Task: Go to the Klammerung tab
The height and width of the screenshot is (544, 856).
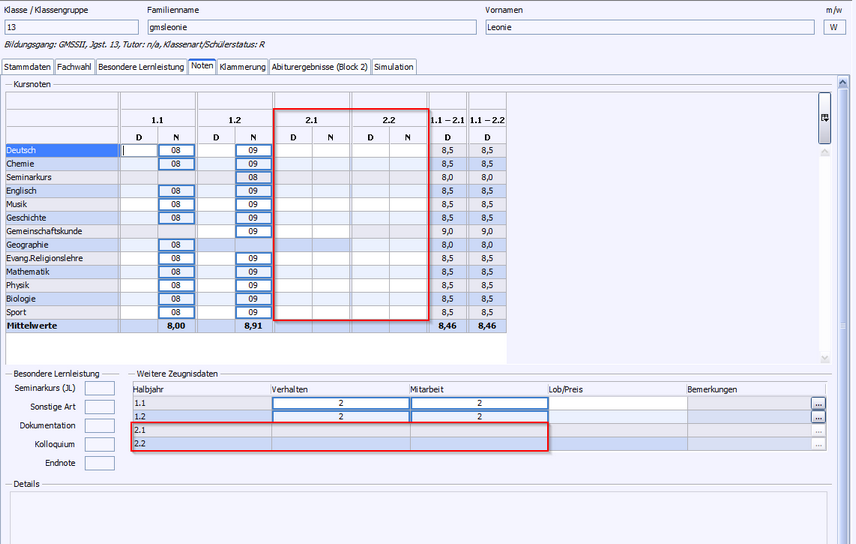Action: click(242, 67)
